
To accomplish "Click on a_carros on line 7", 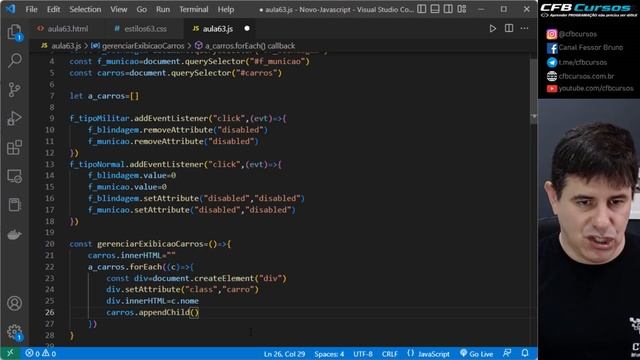I will pos(106,96).
